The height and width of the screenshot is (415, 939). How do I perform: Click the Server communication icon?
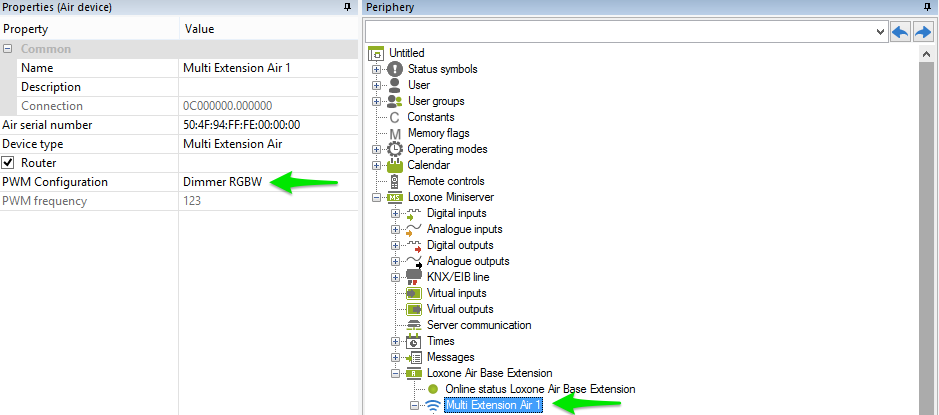414,325
